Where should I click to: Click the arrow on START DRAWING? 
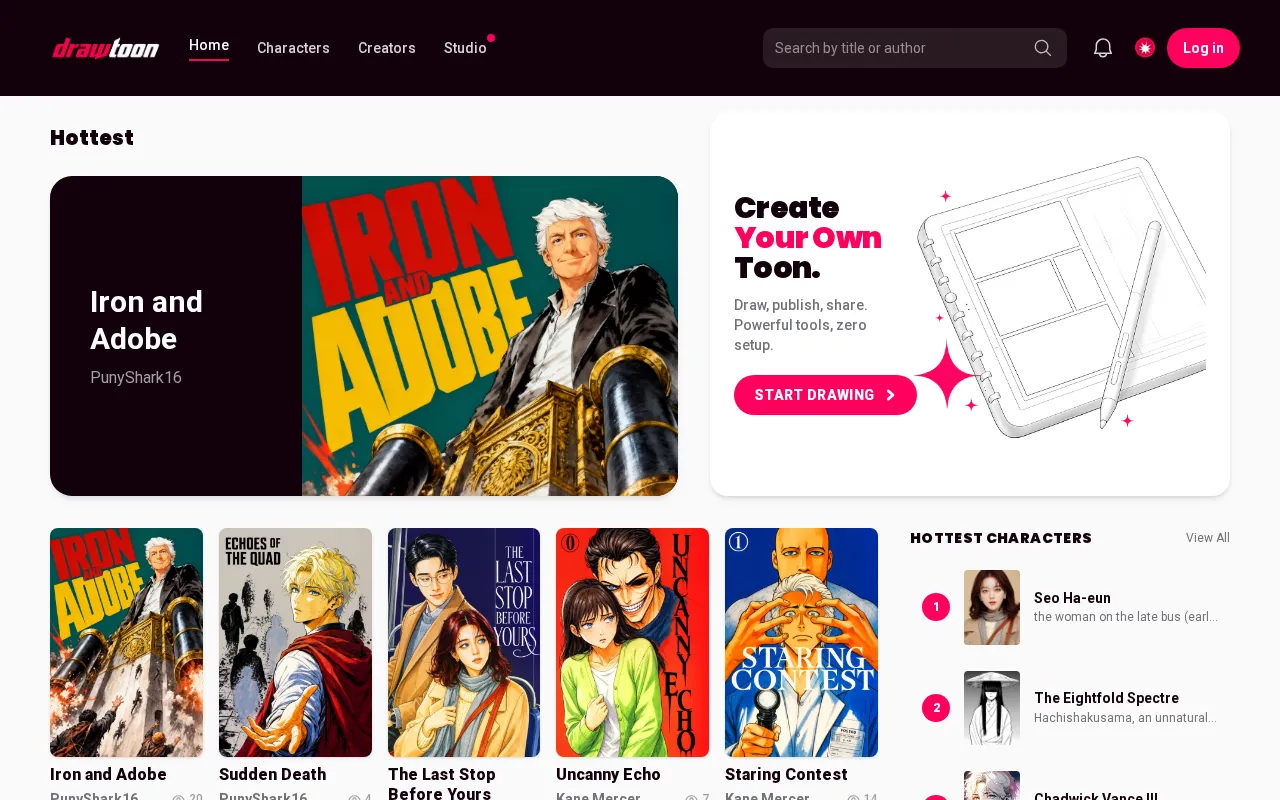tap(890, 395)
